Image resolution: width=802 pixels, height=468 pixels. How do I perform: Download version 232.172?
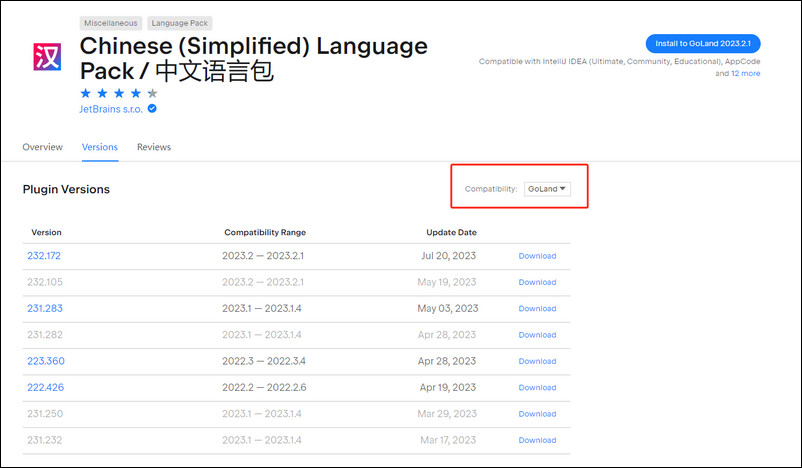pyautogui.click(x=537, y=256)
